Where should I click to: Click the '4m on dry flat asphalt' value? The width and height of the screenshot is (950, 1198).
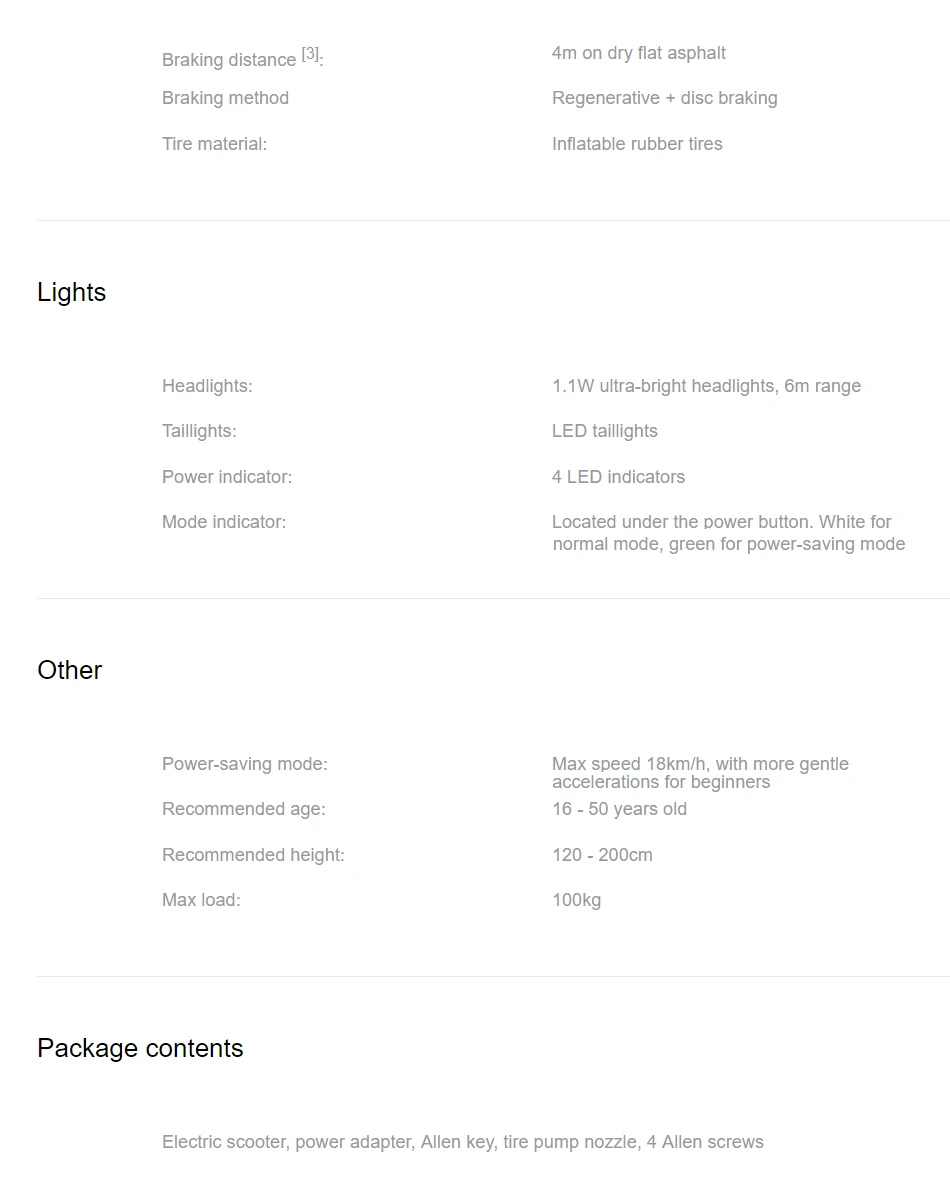point(638,53)
